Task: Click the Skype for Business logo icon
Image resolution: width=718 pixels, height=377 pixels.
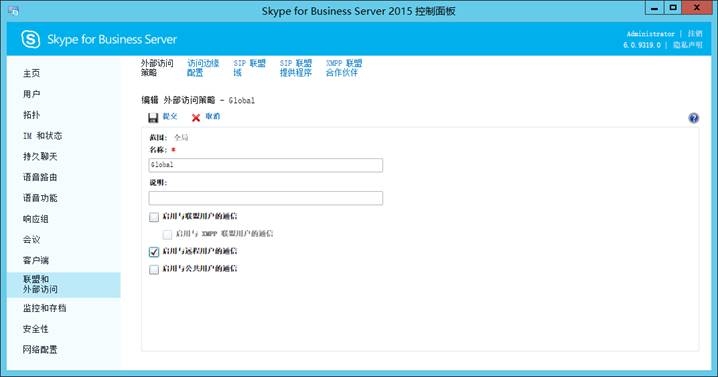Action: (31, 39)
